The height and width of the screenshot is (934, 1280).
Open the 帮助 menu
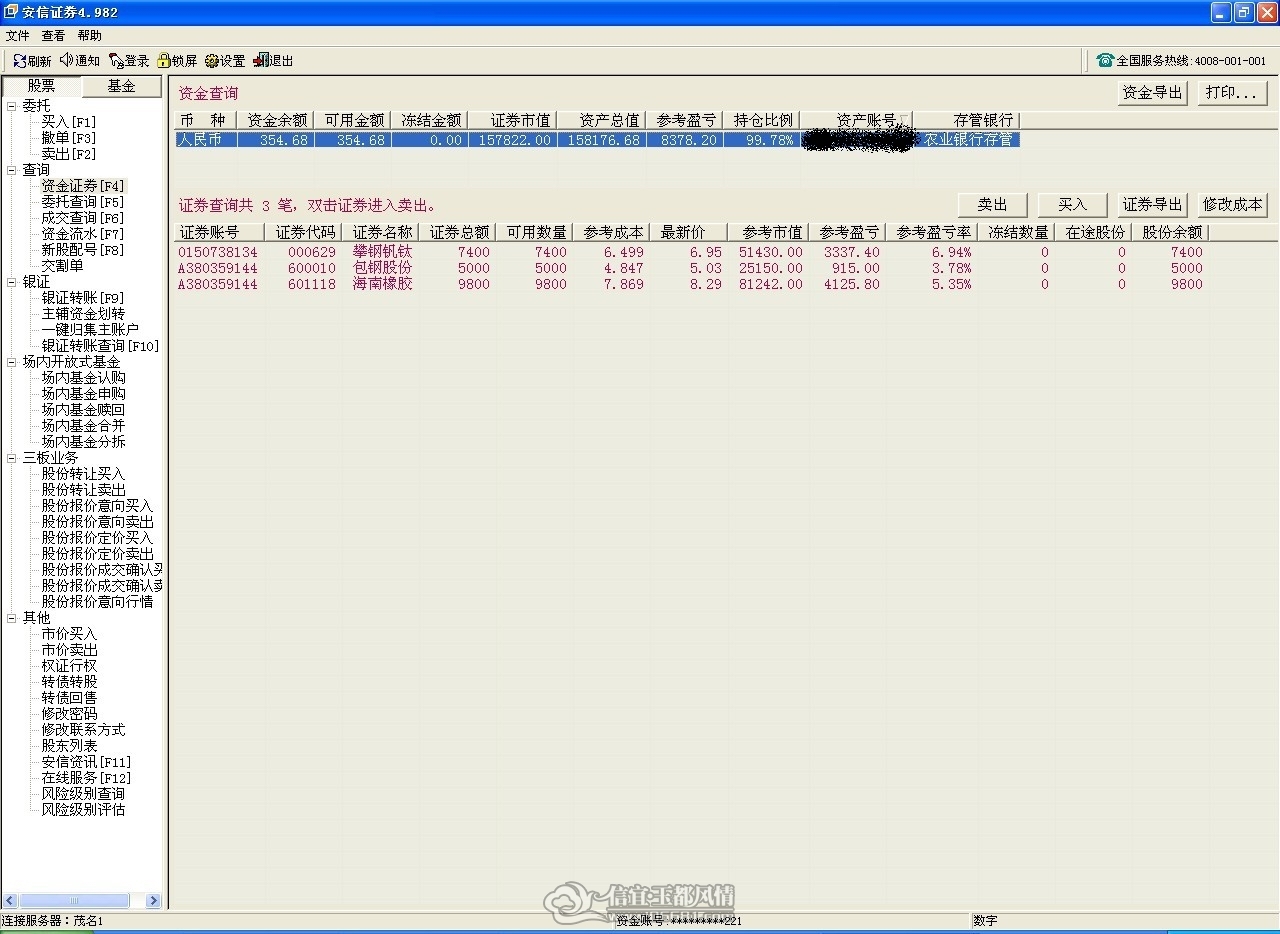[x=89, y=36]
